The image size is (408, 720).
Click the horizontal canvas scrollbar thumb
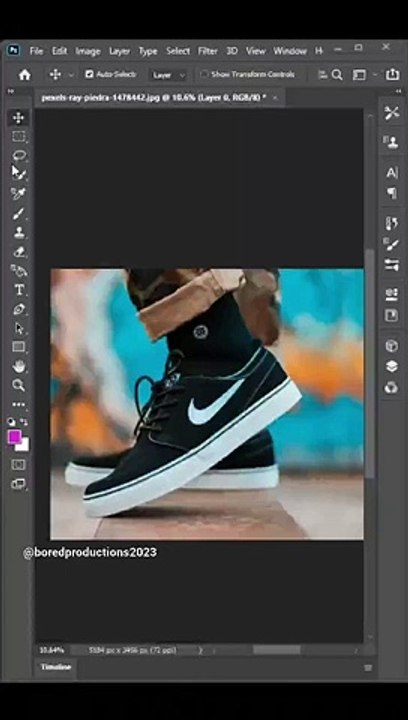tap(277, 650)
